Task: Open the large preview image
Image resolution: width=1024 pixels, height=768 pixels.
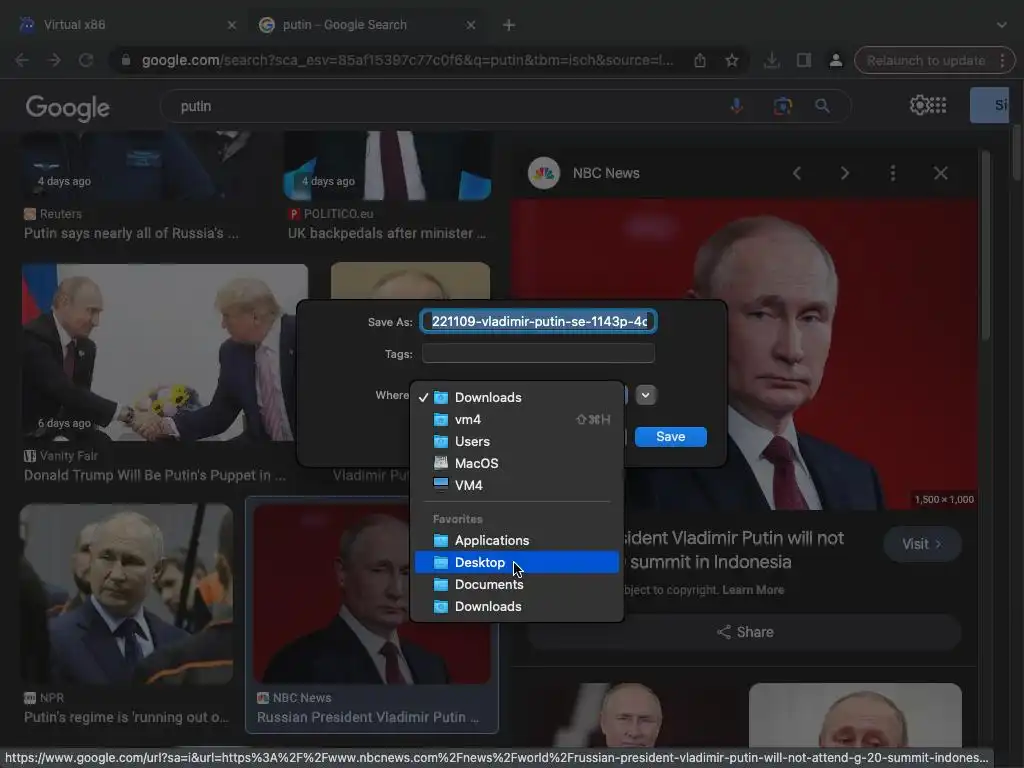Action: coord(744,355)
